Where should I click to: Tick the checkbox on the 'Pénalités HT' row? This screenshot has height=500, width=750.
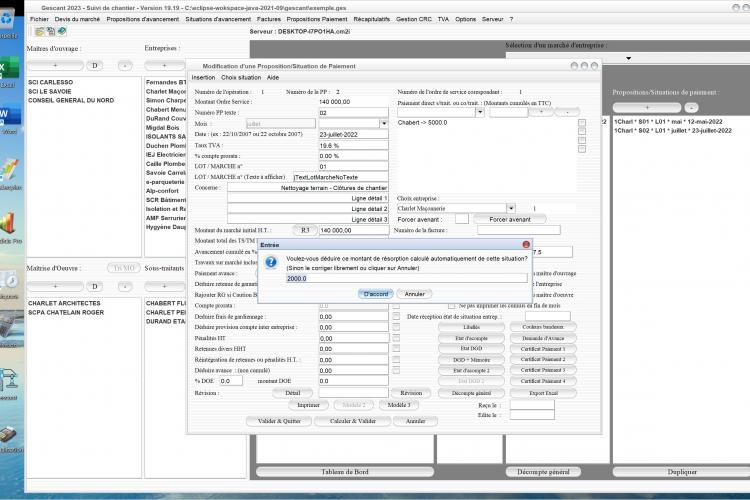coord(396,338)
